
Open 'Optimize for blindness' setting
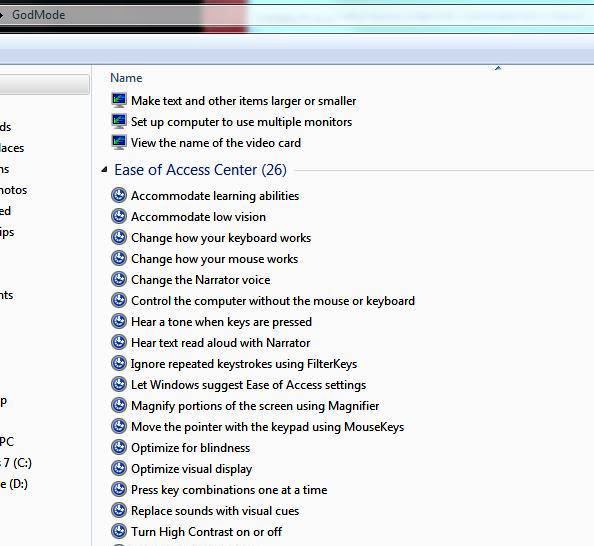coord(191,448)
